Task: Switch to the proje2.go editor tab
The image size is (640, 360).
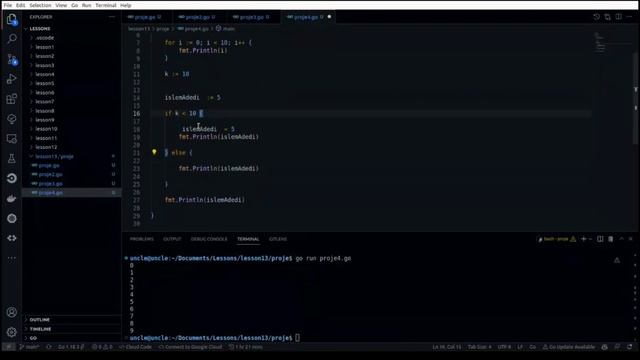Action: [197, 17]
